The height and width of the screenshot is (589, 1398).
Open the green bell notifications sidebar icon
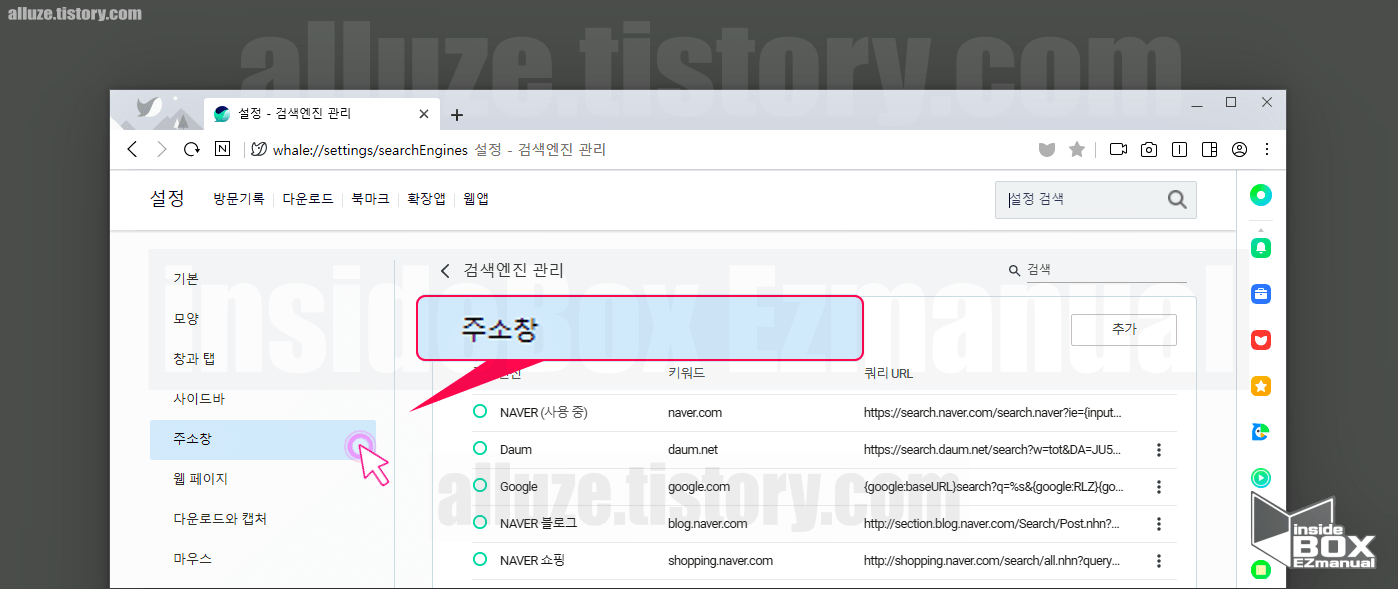click(x=1261, y=247)
